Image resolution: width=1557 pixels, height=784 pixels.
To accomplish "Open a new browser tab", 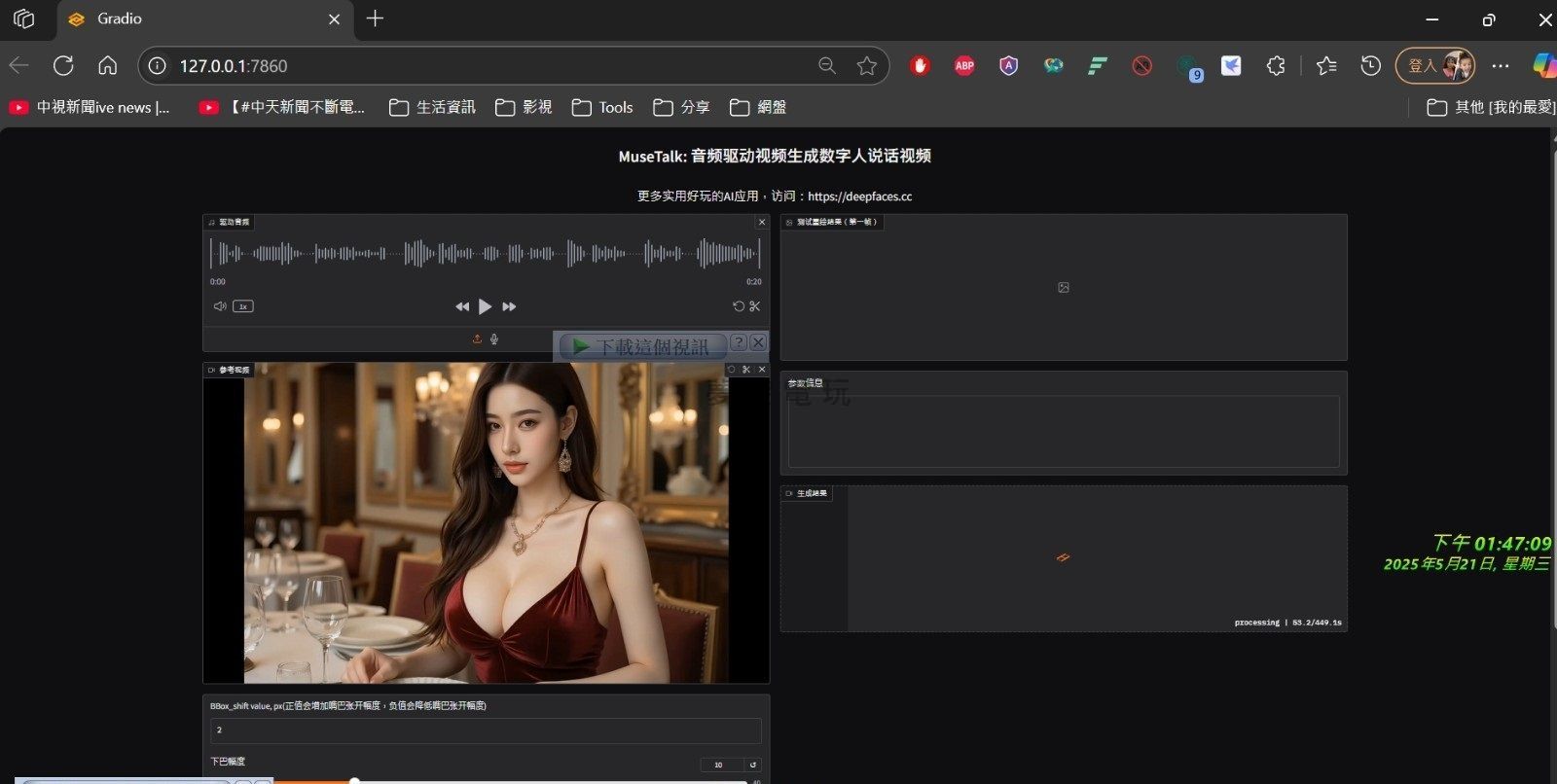I will 375,18.
